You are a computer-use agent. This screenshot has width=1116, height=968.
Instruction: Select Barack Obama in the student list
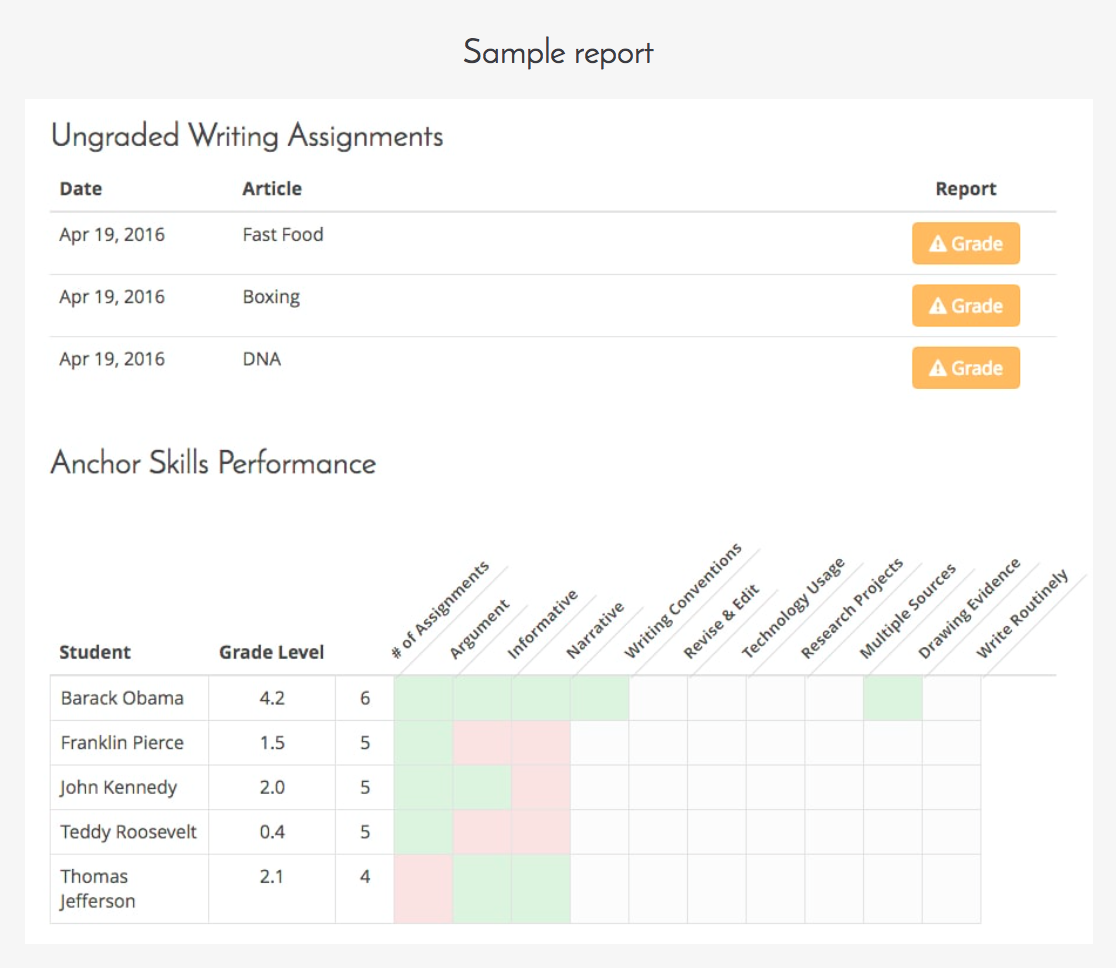pyautogui.click(x=122, y=698)
